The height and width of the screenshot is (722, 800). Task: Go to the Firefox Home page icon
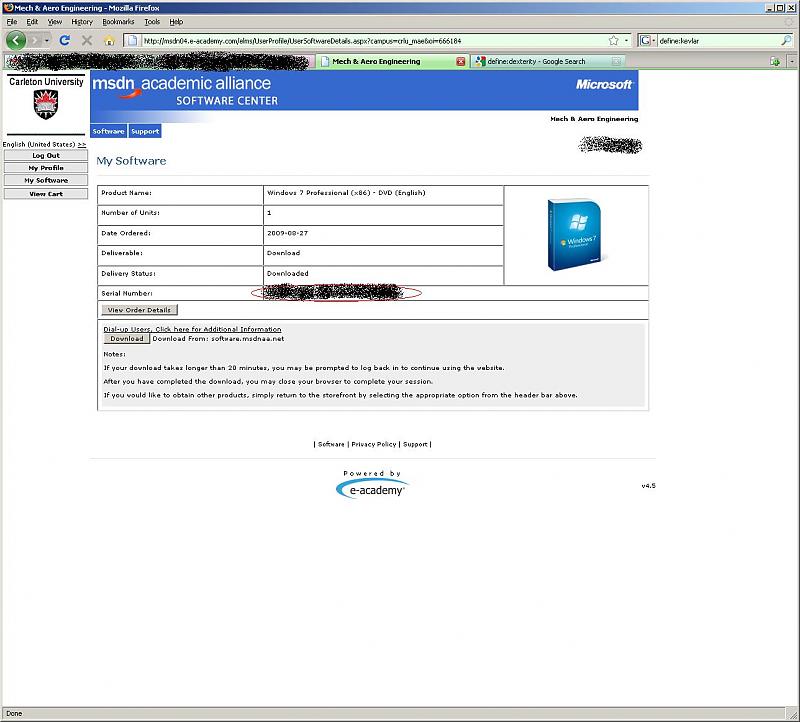tap(109, 41)
